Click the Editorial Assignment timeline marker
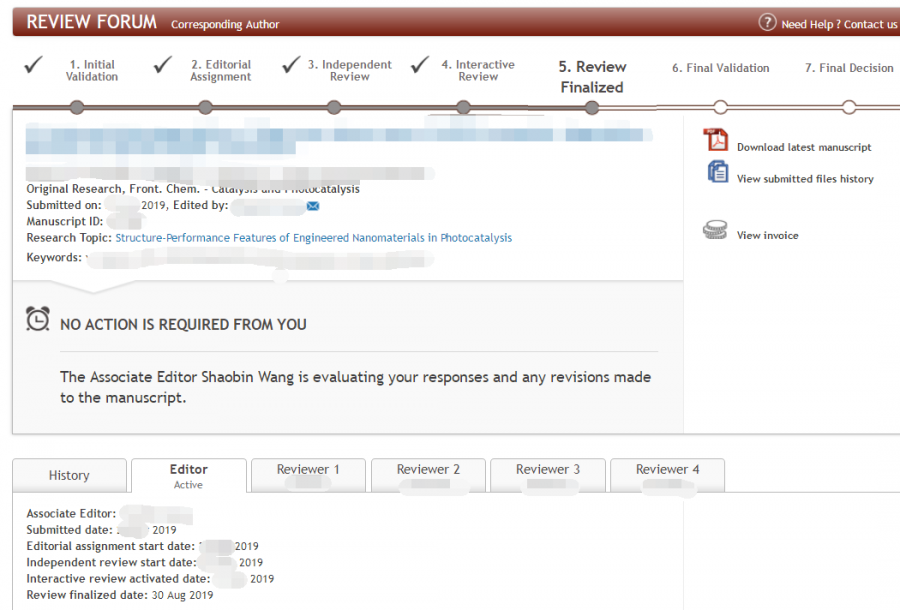Screen dimensions: 900x610 (205, 107)
